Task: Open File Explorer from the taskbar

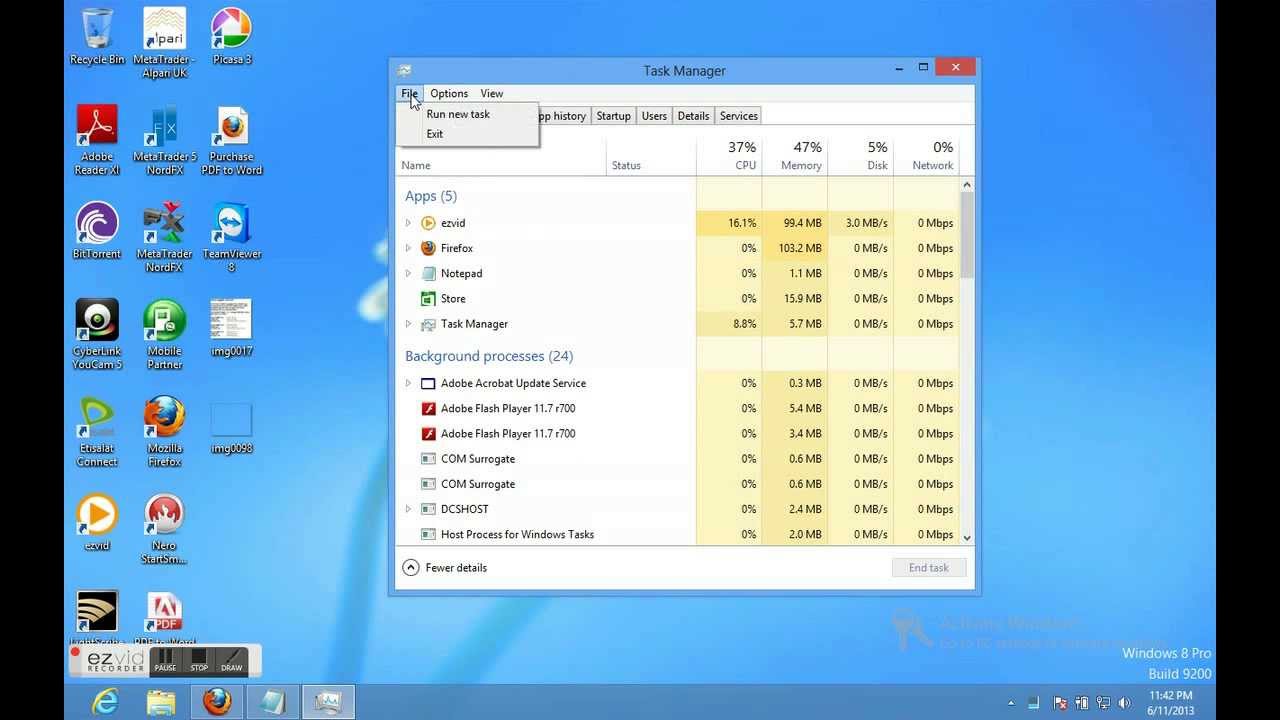Action: click(x=161, y=702)
